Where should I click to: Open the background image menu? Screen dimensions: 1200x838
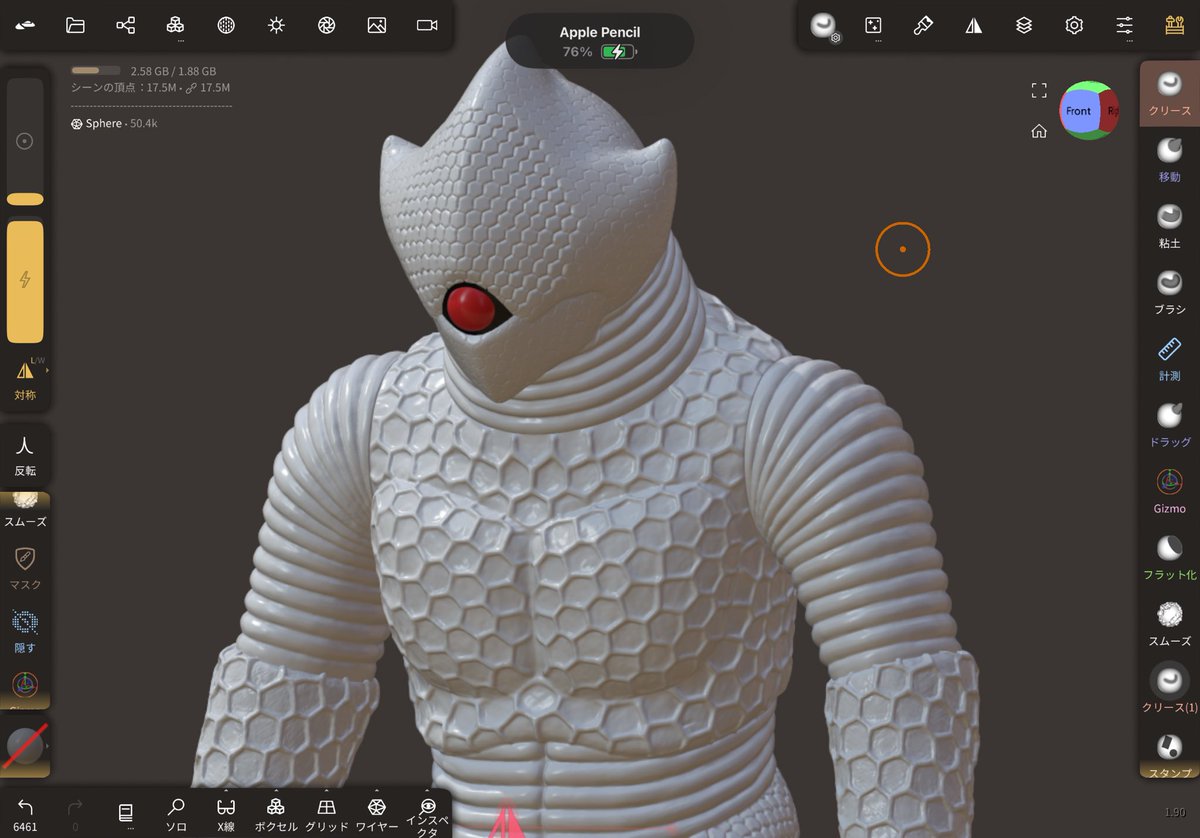point(376,25)
